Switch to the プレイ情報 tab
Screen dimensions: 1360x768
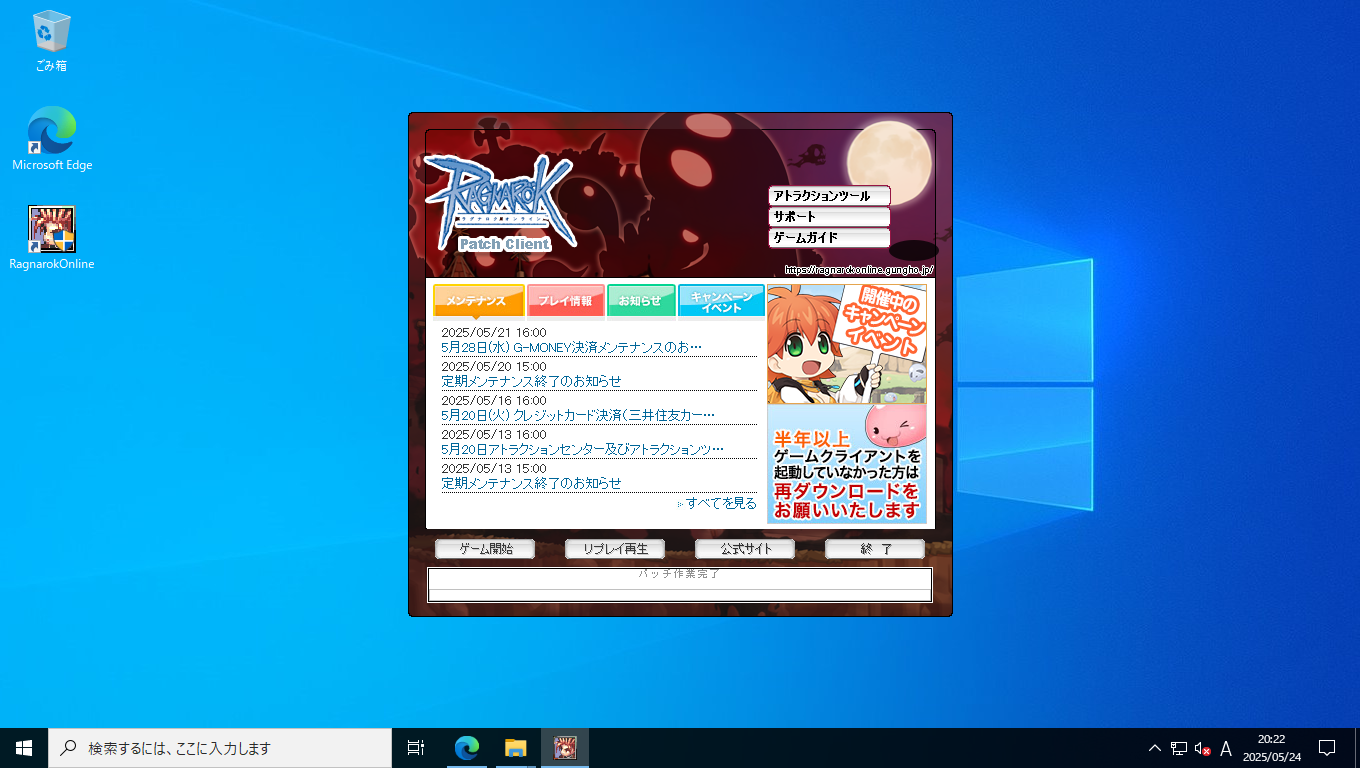pyautogui.click(x=566, y=301)
